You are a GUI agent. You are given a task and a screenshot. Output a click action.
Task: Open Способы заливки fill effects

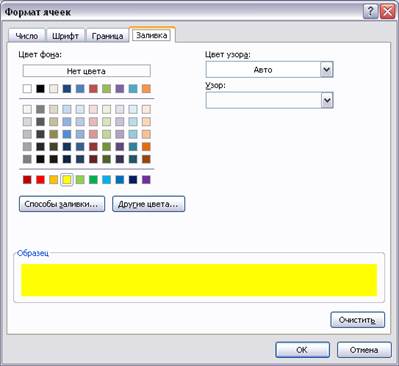[x=62, y=204]
